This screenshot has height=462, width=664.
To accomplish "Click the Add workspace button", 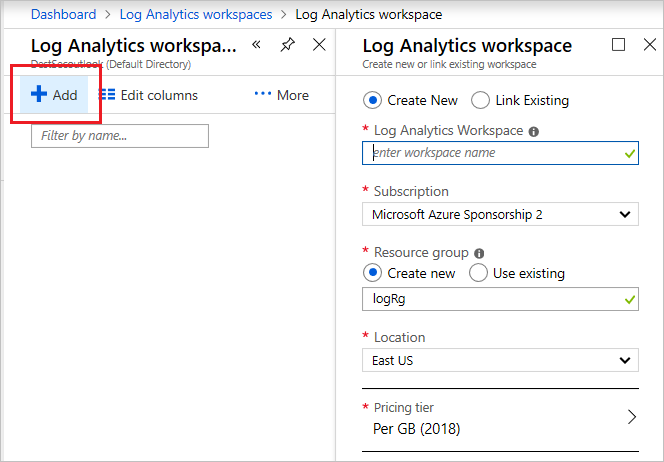I will coord(54,95).
